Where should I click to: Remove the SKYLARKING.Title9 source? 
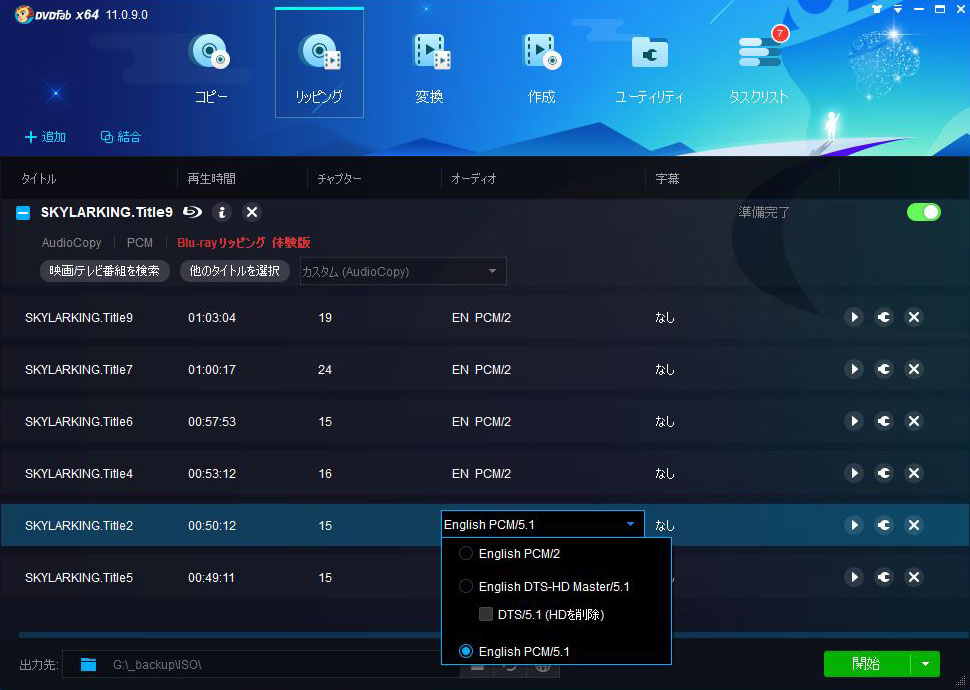coord(252,213)
